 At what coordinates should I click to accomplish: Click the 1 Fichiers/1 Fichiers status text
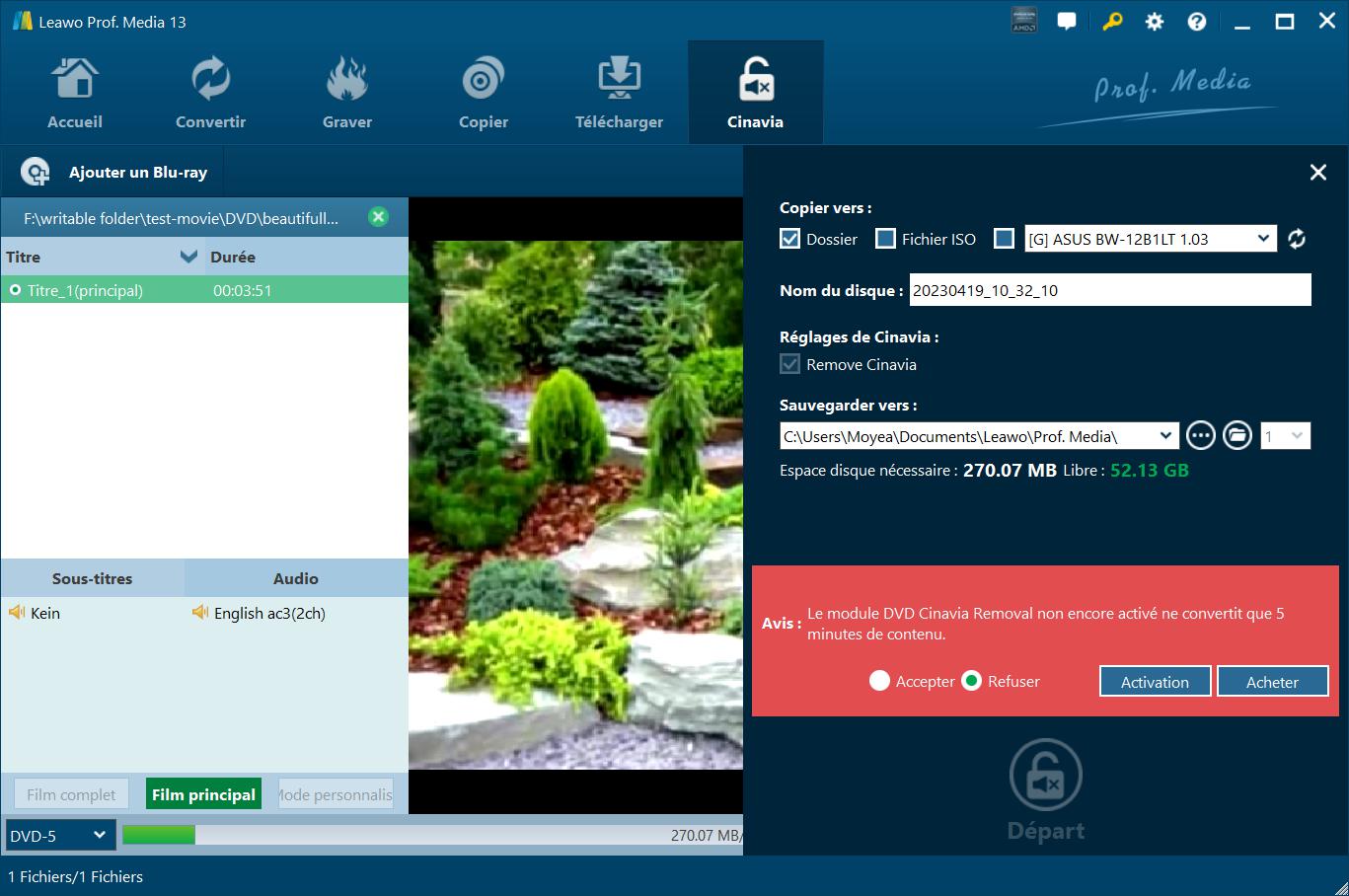(75, 876)
